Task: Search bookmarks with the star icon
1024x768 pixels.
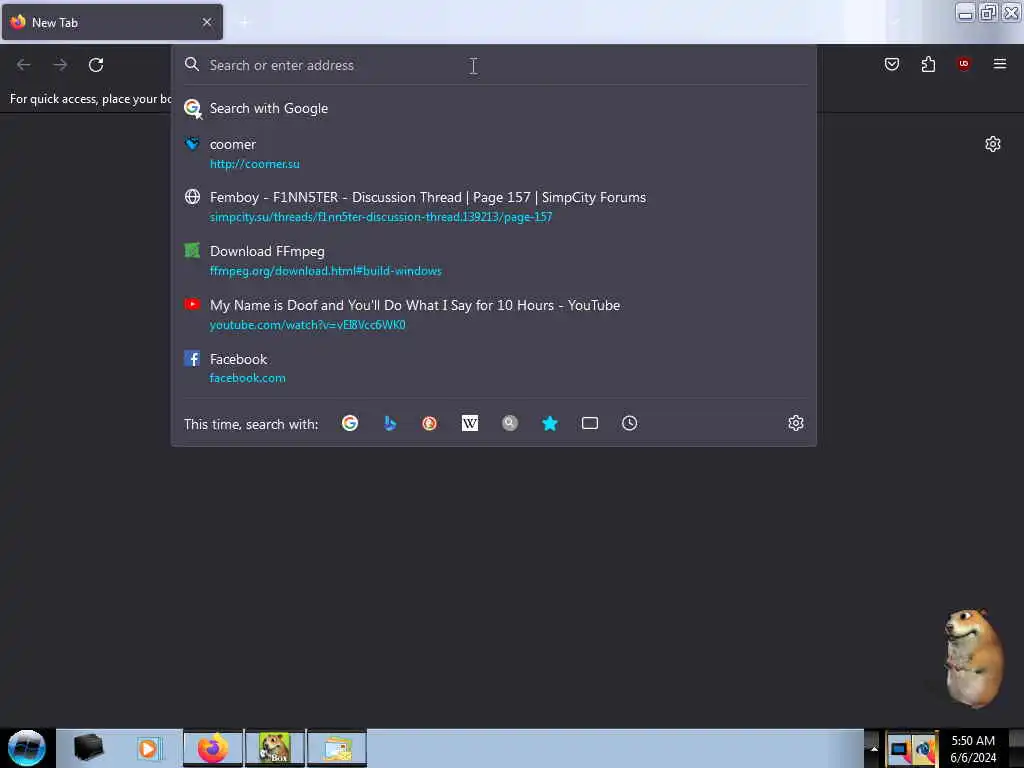Action: [550, 423]
